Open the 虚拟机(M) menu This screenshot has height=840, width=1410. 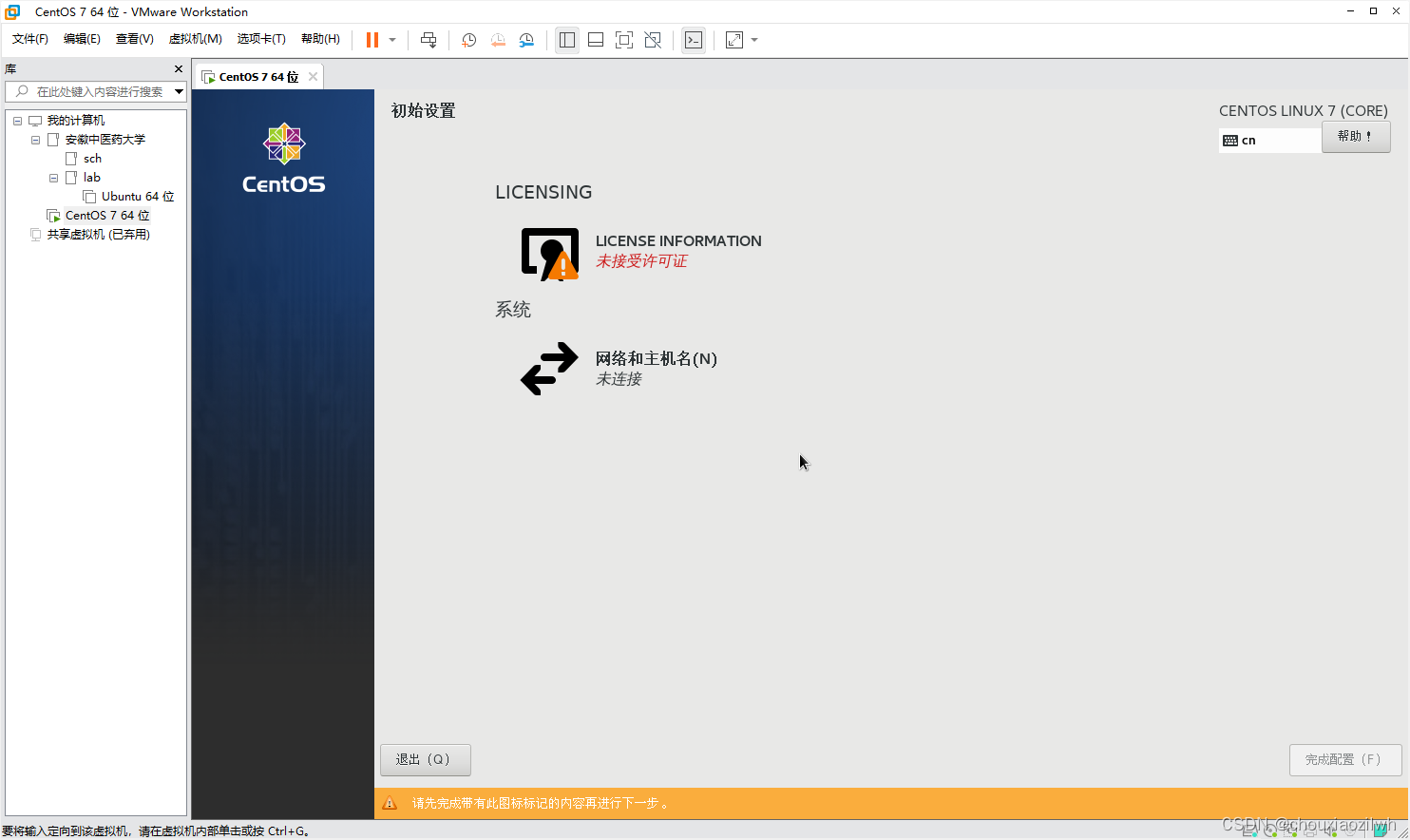point(195,39)
